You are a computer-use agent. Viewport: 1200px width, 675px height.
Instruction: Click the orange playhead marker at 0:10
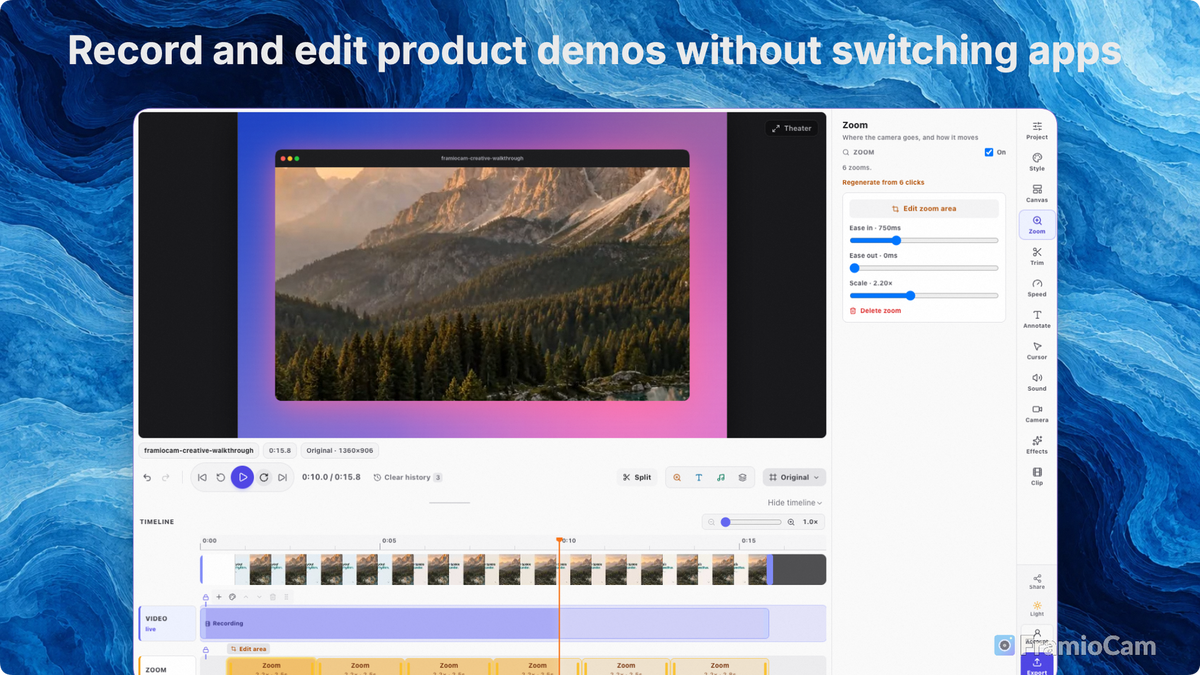(559, 541)
